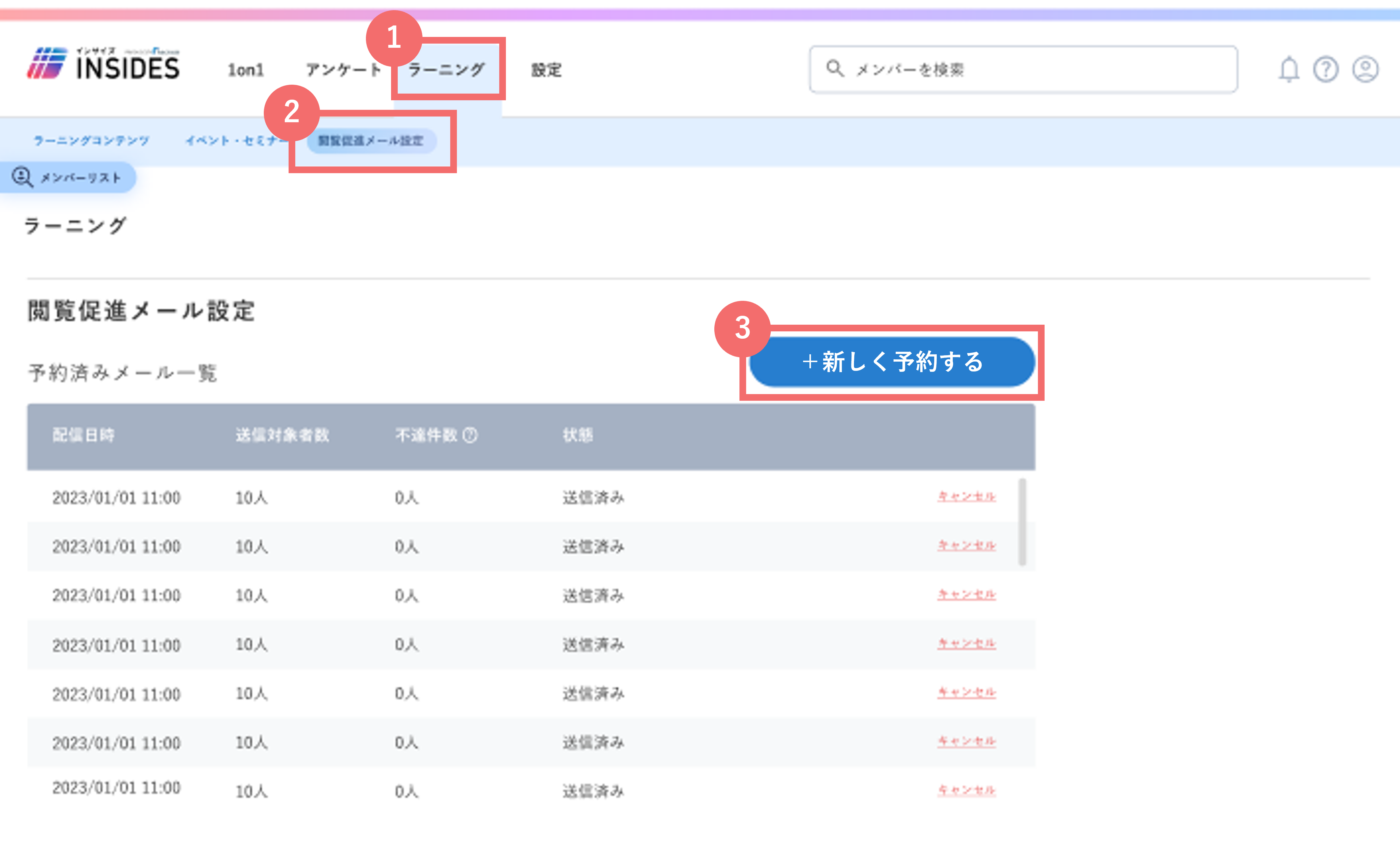This screenshot has width=1400, height=841.
Task: Click the ラーニング page title
Action: [75, 226]
